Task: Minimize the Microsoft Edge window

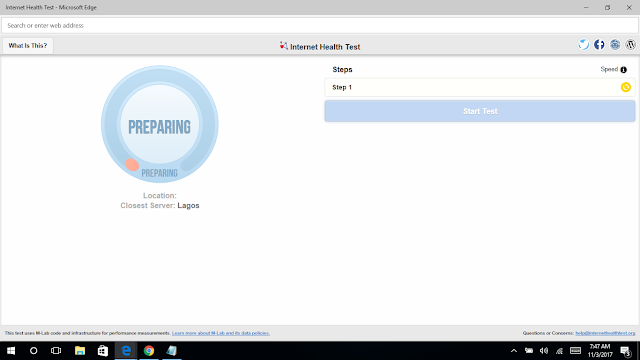Action: pyautogui.click(x=586, y=7)
